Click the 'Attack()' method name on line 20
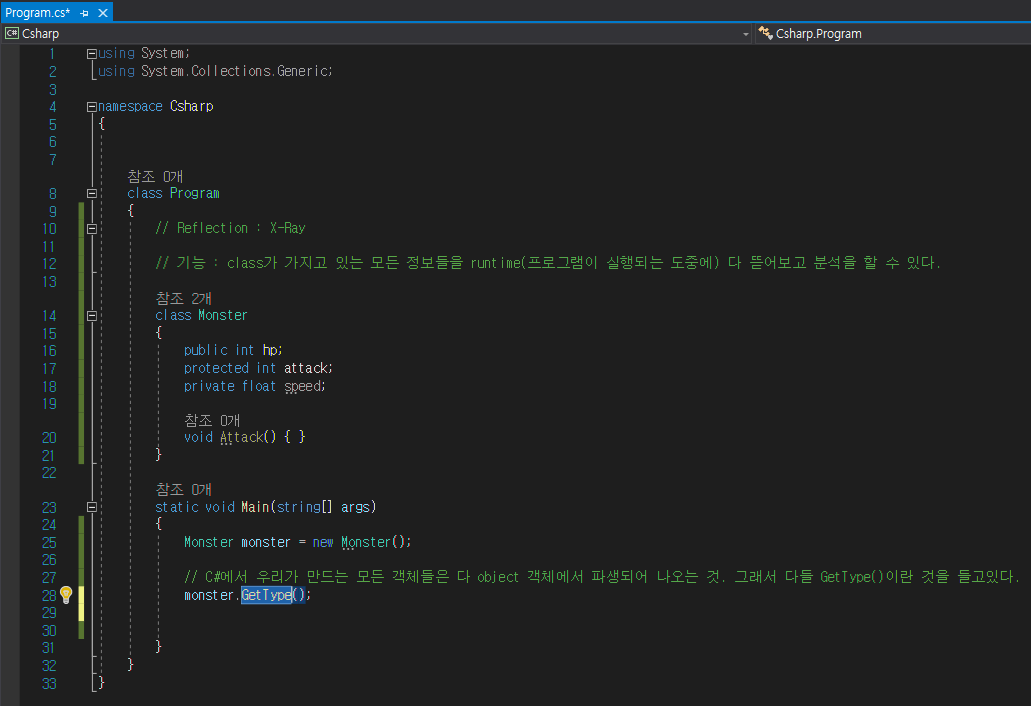Screen dimensions: 1031x706 coord(248,437)
